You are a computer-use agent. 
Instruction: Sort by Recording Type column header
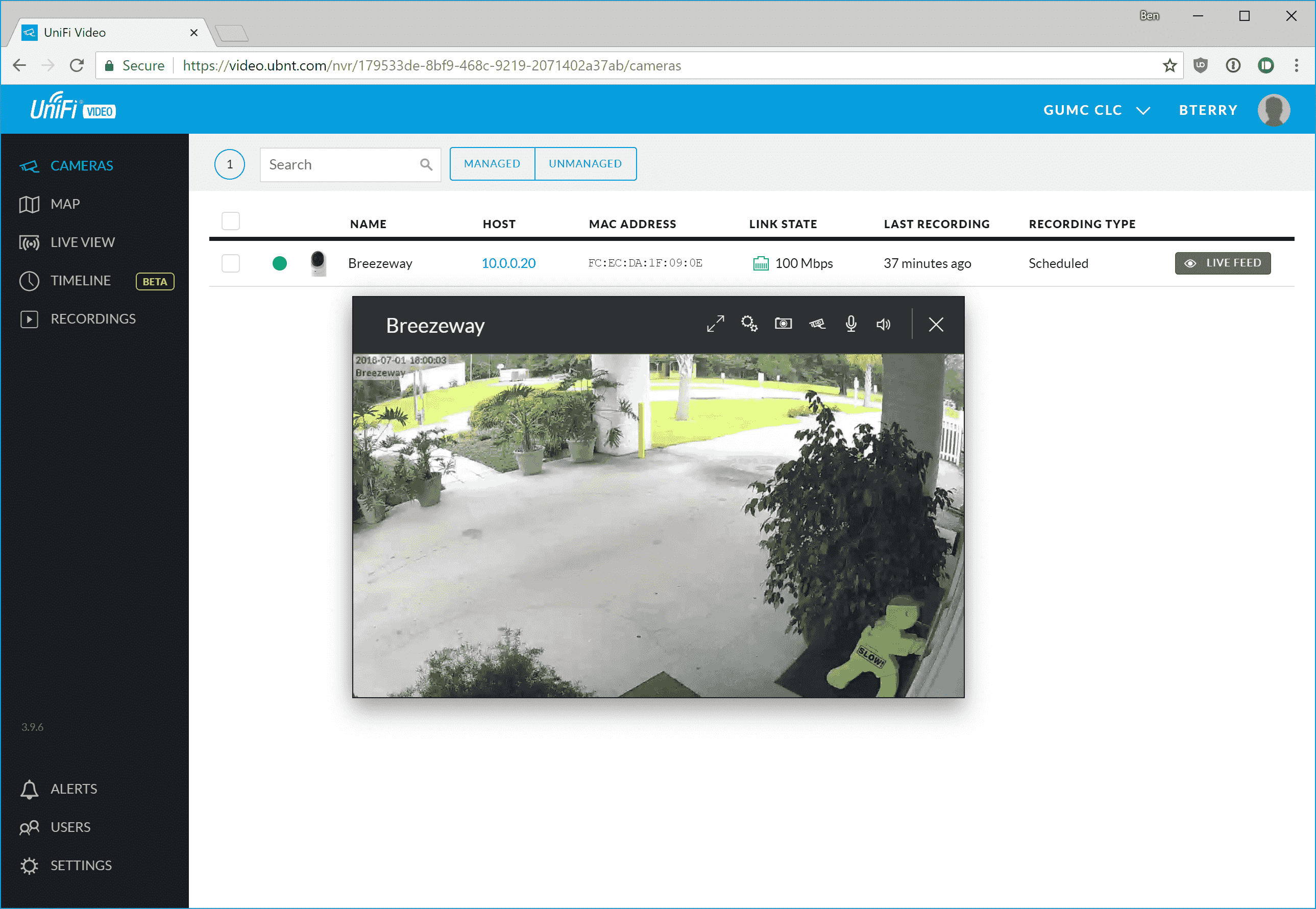coord(1082,225)
